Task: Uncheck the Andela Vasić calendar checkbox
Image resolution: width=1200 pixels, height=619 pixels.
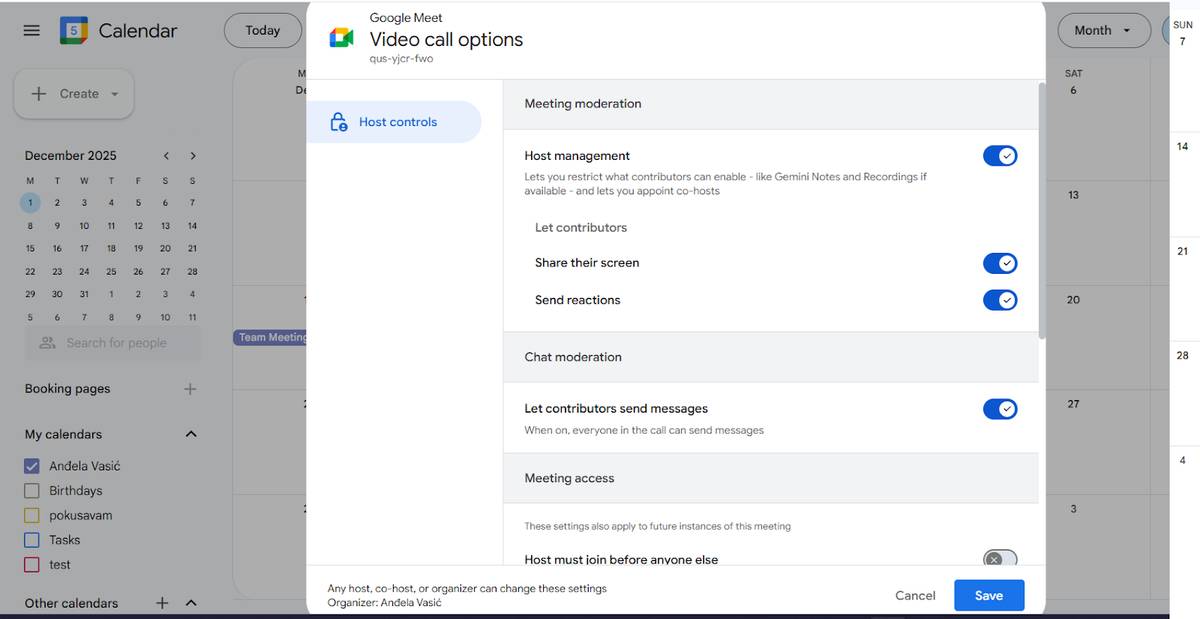Action: pos(32,466)
